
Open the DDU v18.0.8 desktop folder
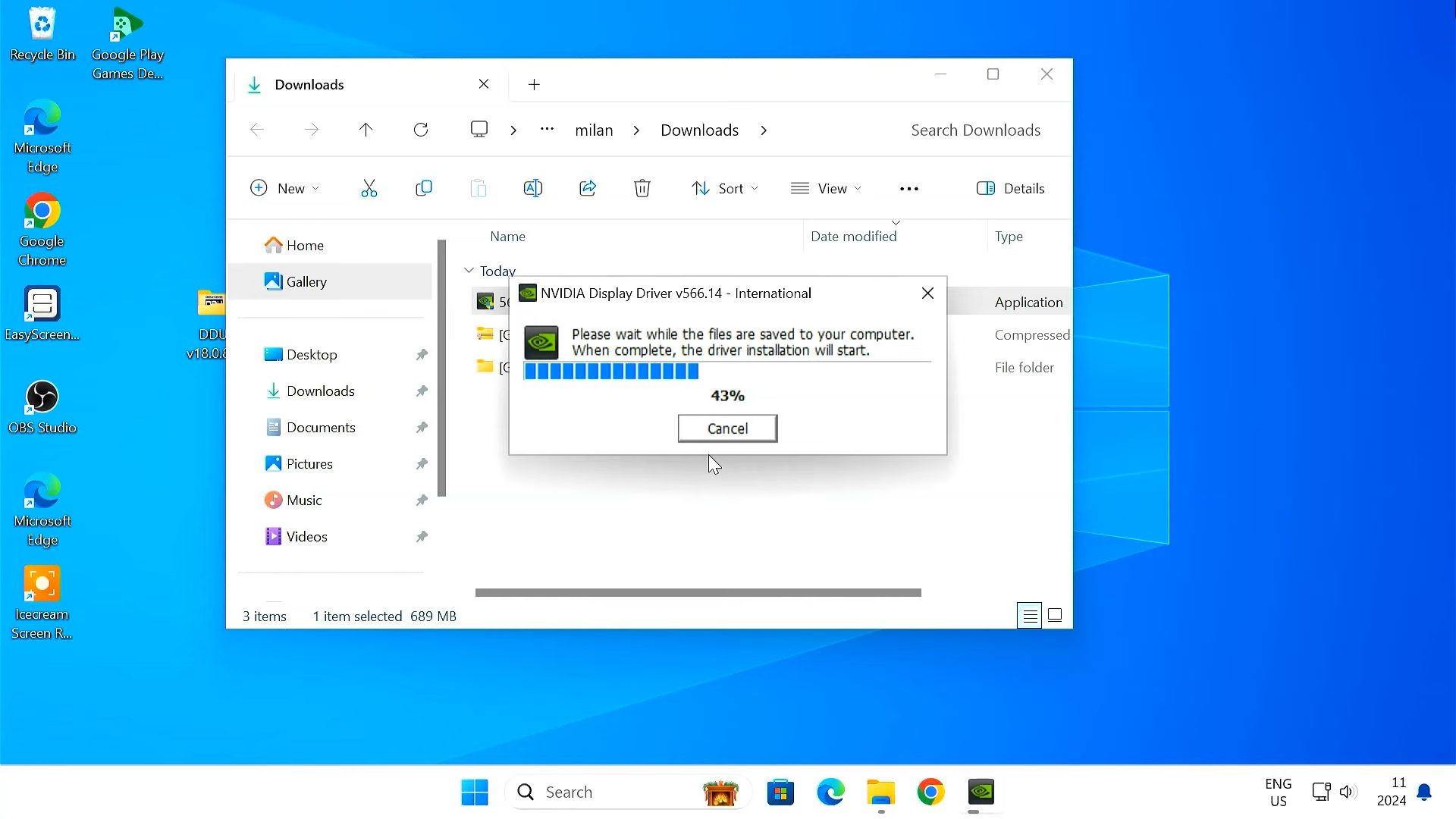210,325
